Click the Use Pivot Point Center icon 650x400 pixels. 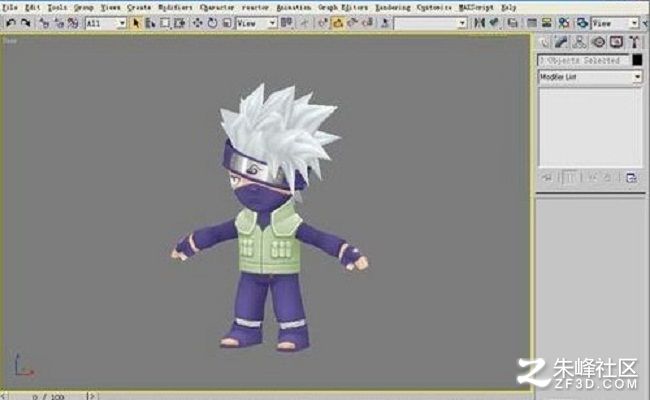click(286, 23)
